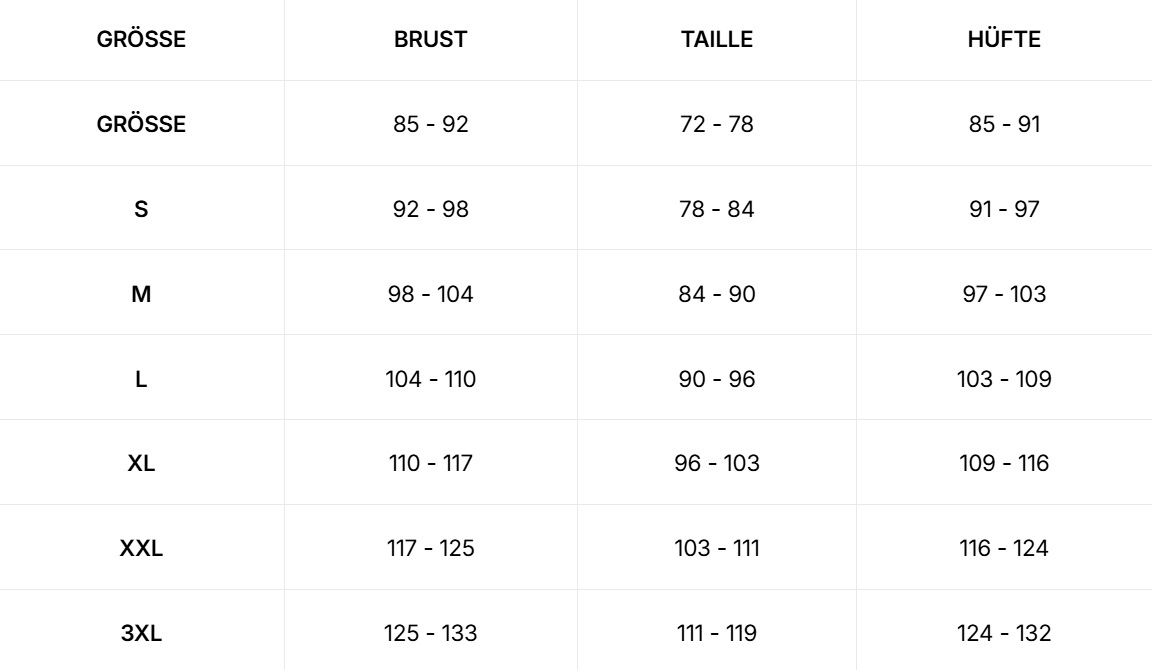Click the BRUST column header

(x=431, y=40)
